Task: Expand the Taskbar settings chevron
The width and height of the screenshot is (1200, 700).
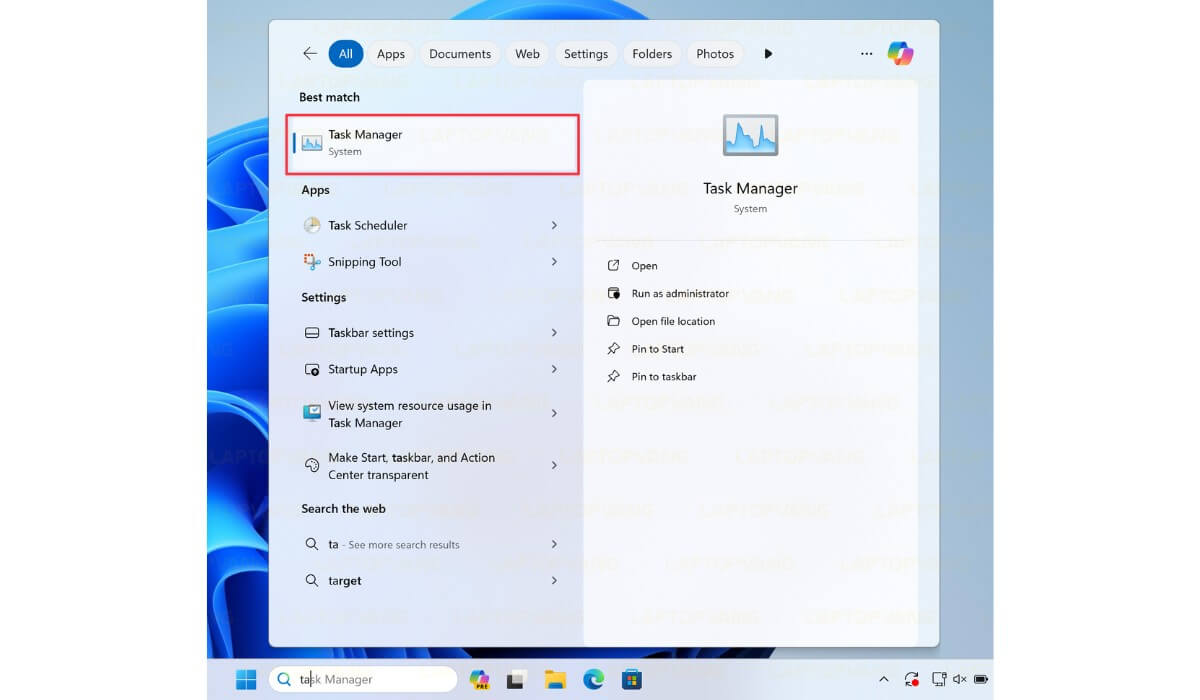Action: (554, 333)
